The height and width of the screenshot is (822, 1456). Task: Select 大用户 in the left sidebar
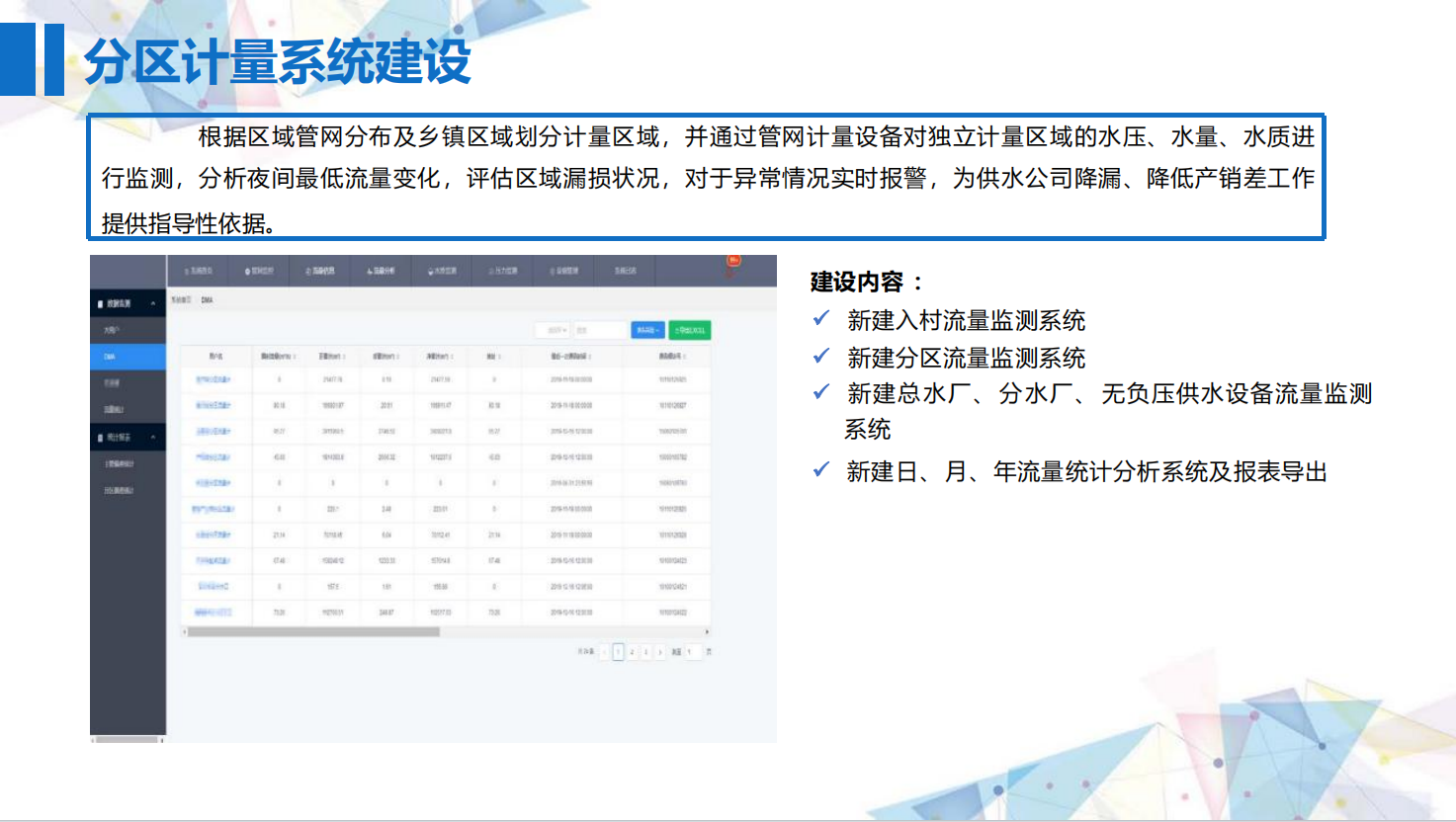pos(112,330)
